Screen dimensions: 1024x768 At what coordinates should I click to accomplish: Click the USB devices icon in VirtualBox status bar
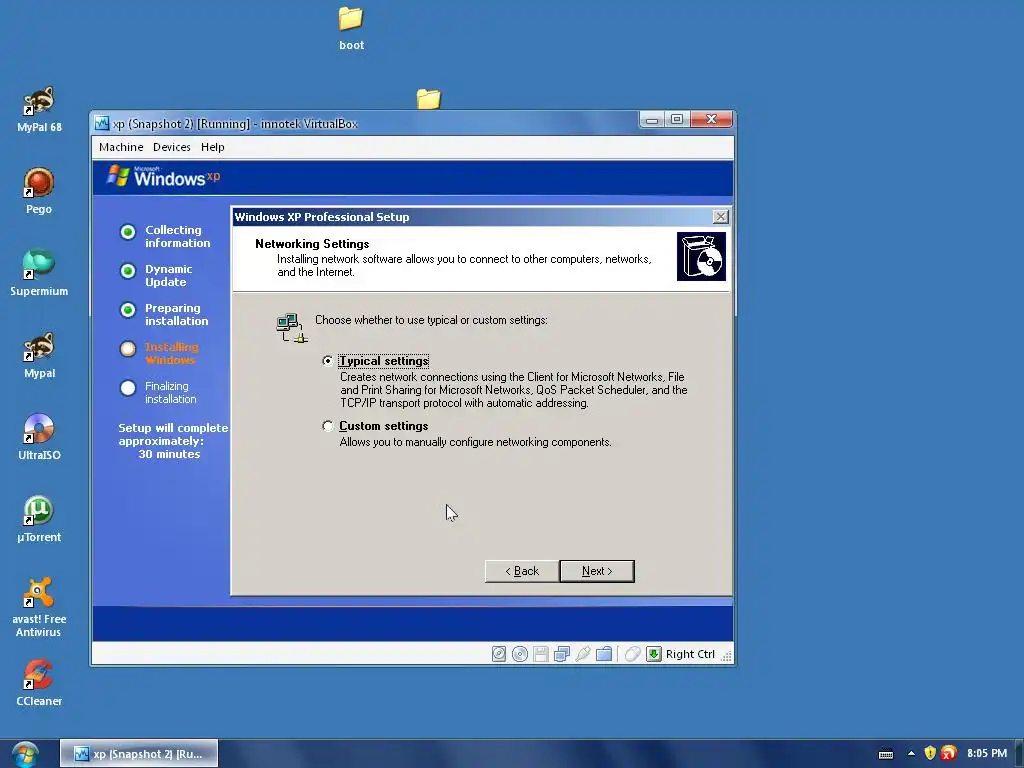(x=583, y=654)
